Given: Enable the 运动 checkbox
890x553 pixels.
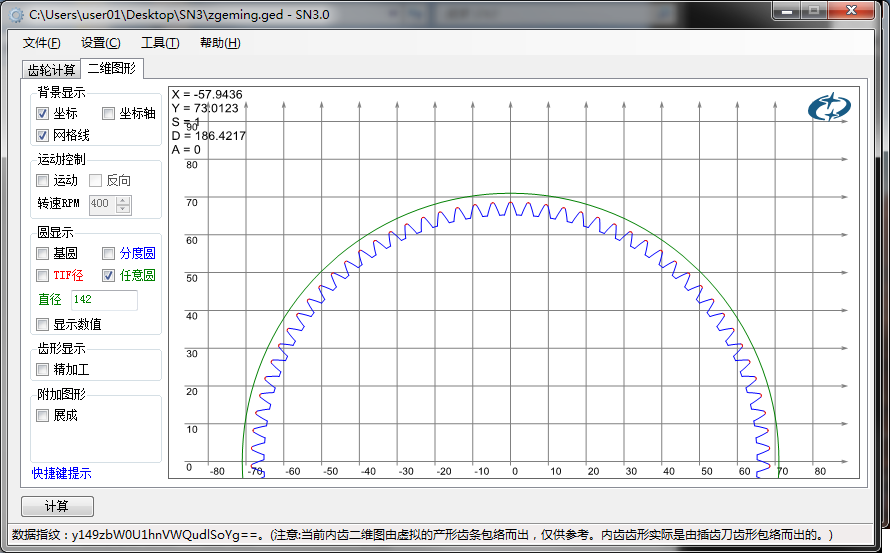Looking at the screenshot, I should point(43,181).
